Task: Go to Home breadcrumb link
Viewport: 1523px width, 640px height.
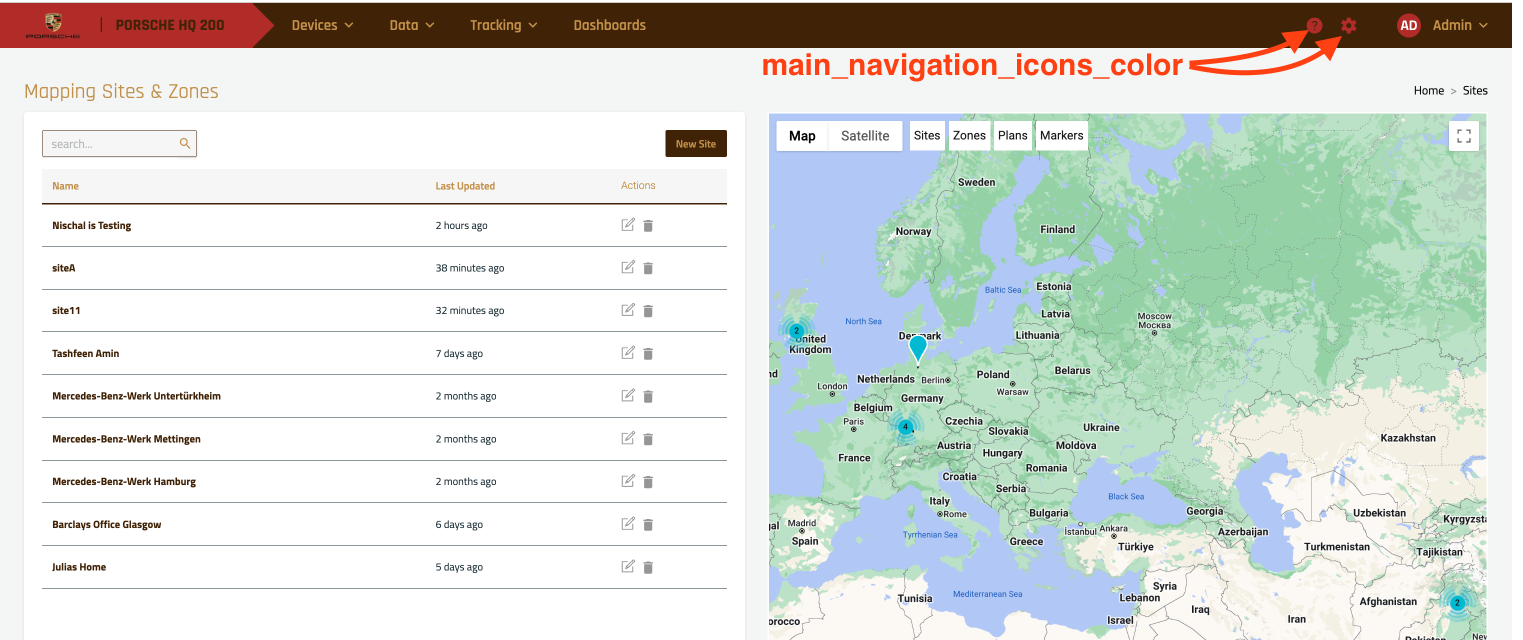Action: (1428, 90)
